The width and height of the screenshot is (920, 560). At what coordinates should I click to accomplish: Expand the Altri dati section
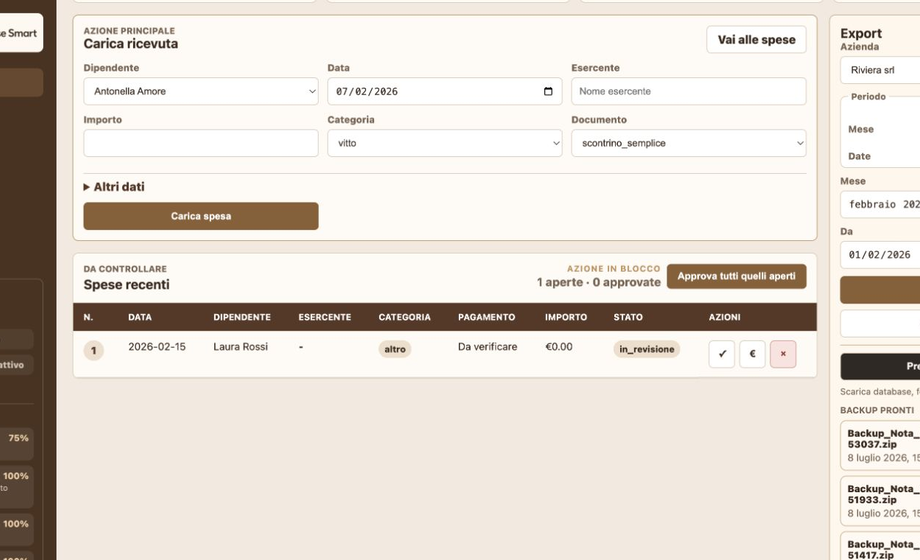point(114,187)
